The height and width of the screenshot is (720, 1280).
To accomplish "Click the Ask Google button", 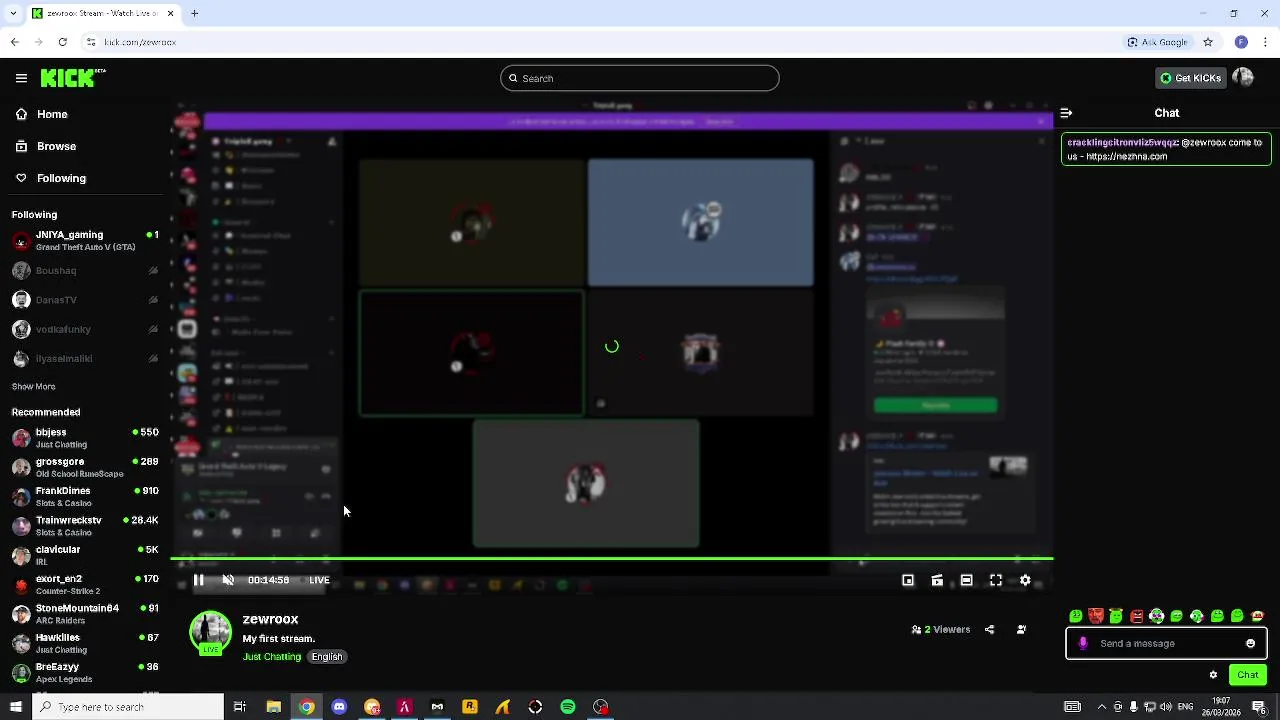I will [1158, 42].
